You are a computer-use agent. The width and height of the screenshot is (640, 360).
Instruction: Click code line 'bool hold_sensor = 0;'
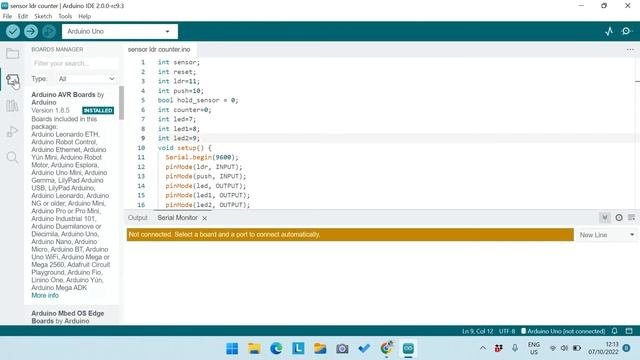click(198, 100)
